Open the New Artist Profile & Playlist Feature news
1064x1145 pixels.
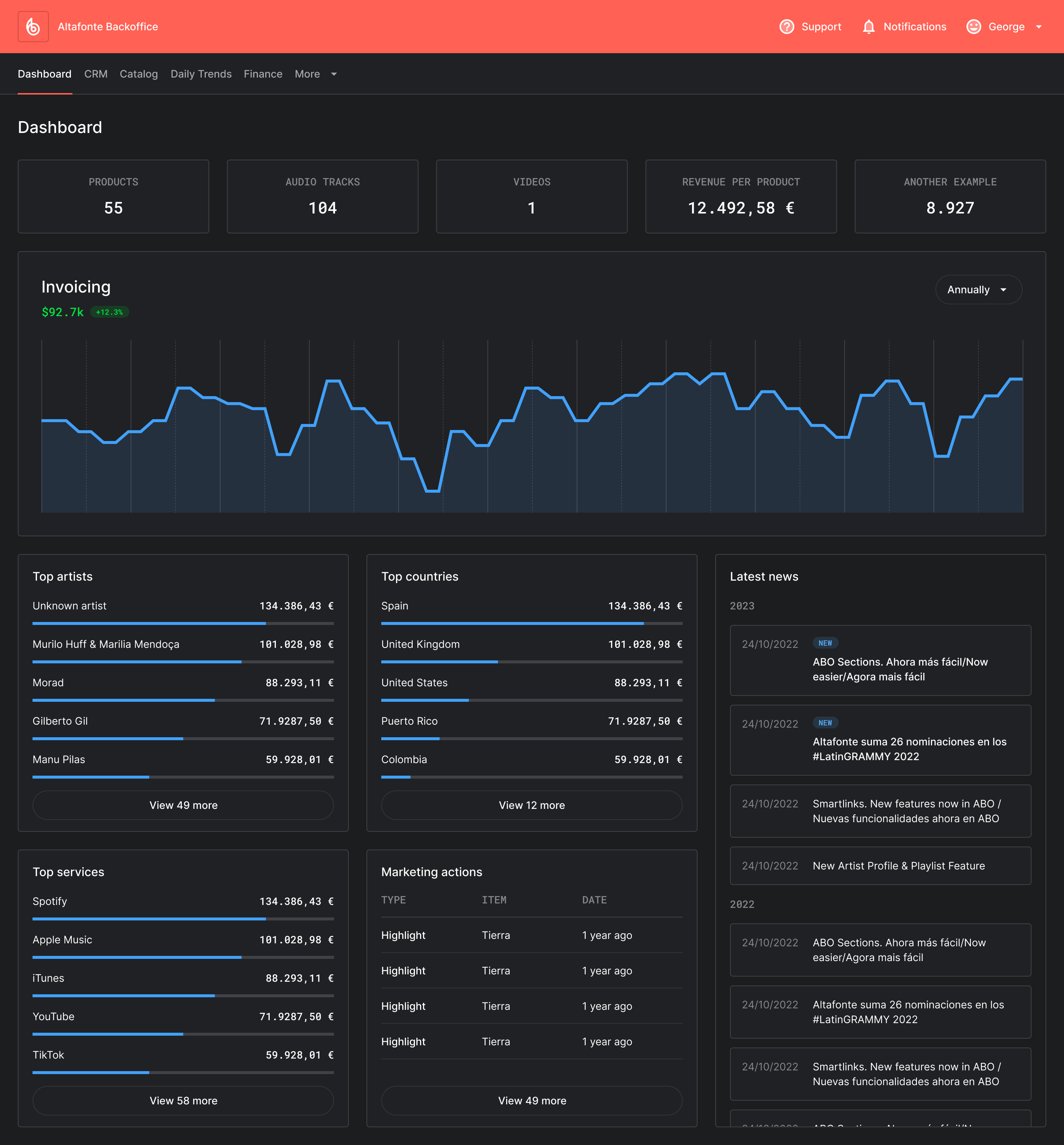[x=898, y=866]
